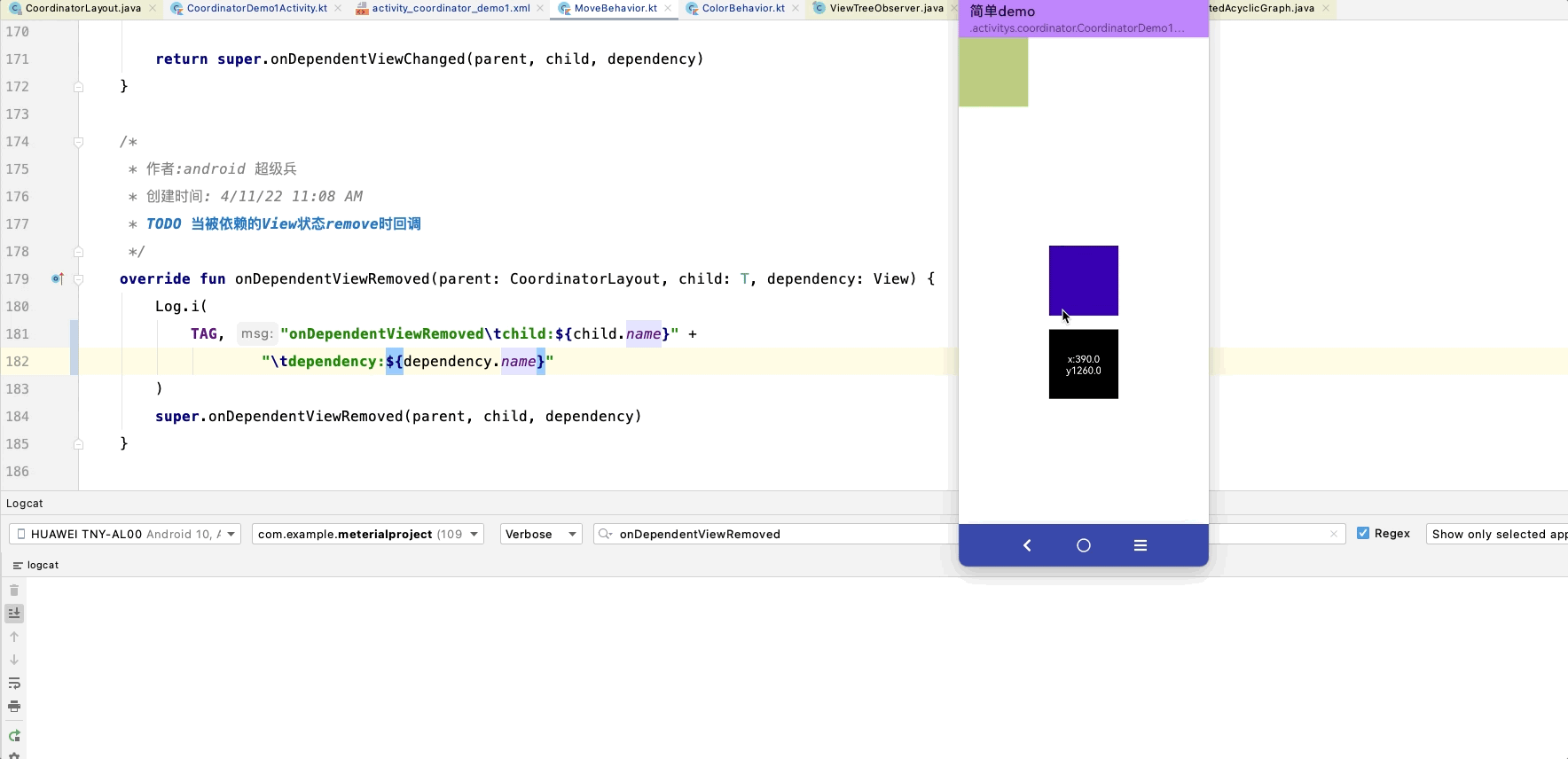The width and height of the screenshot is (1568, 759).
Task: Click the comment fold end at line 178
Action: click(78, 252)
